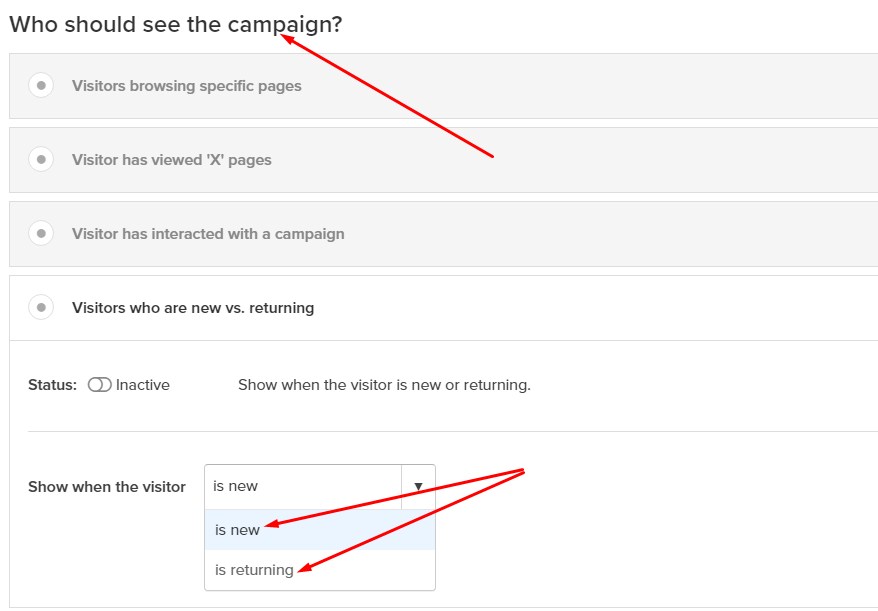Click 'Show when the visitor is new or returning.' text

[384, 385]
